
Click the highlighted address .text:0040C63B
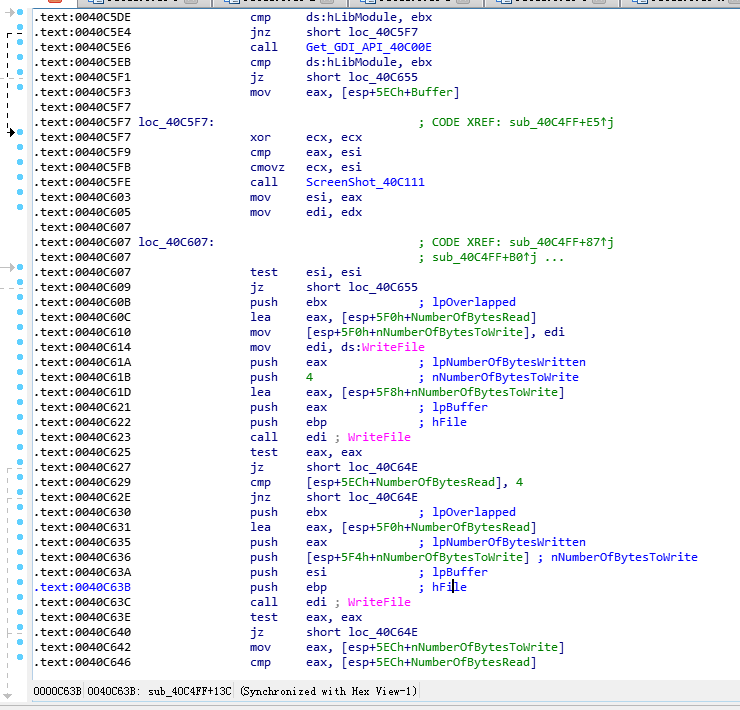[x=82, y=587]
